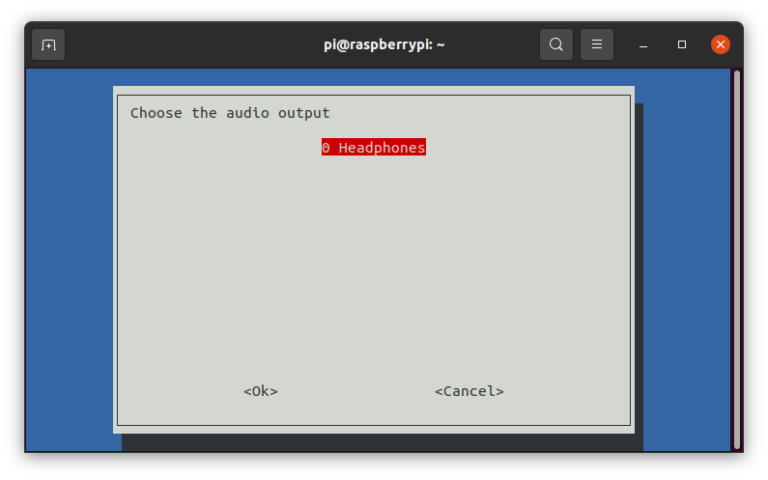Open the terminal hamburger menu
The height and width of the screenshot is (480, 768).
[597, 45]
